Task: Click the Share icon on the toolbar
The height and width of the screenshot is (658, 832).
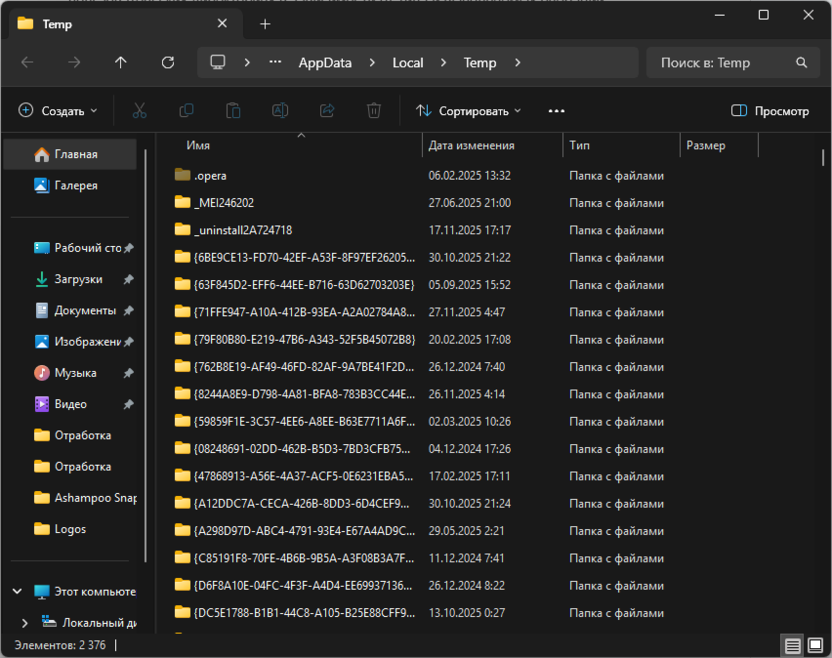Action: click(x=327, y=111)
